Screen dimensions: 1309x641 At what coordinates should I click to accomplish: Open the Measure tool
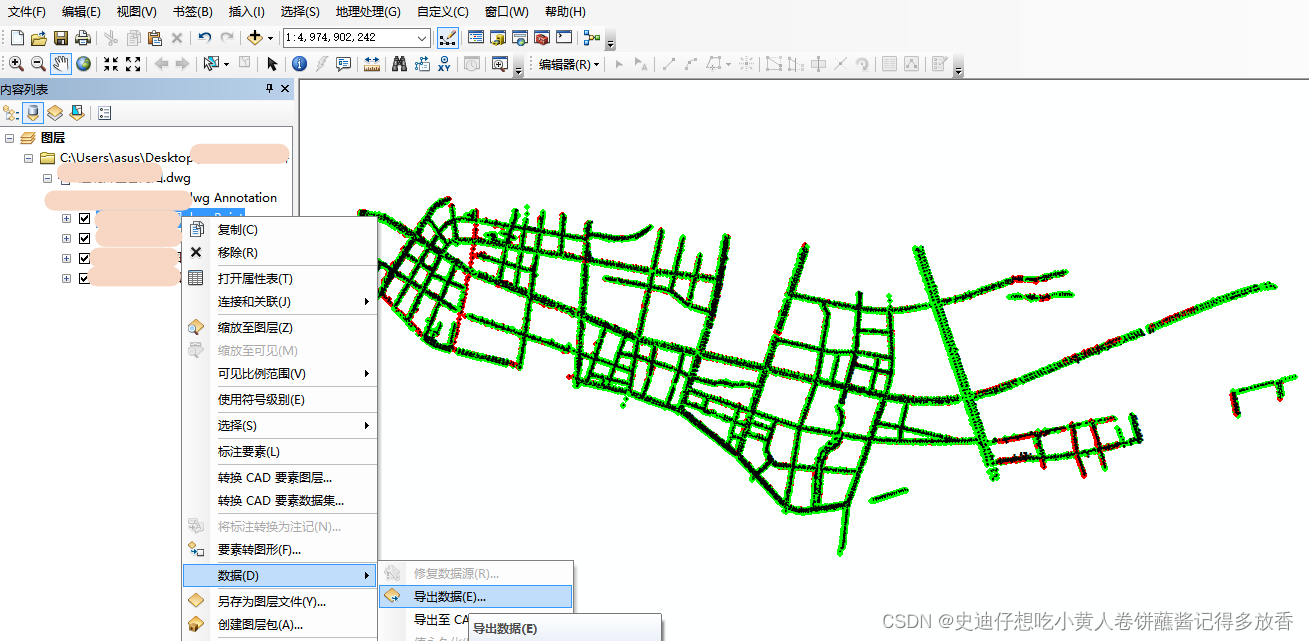pos(372,64)
